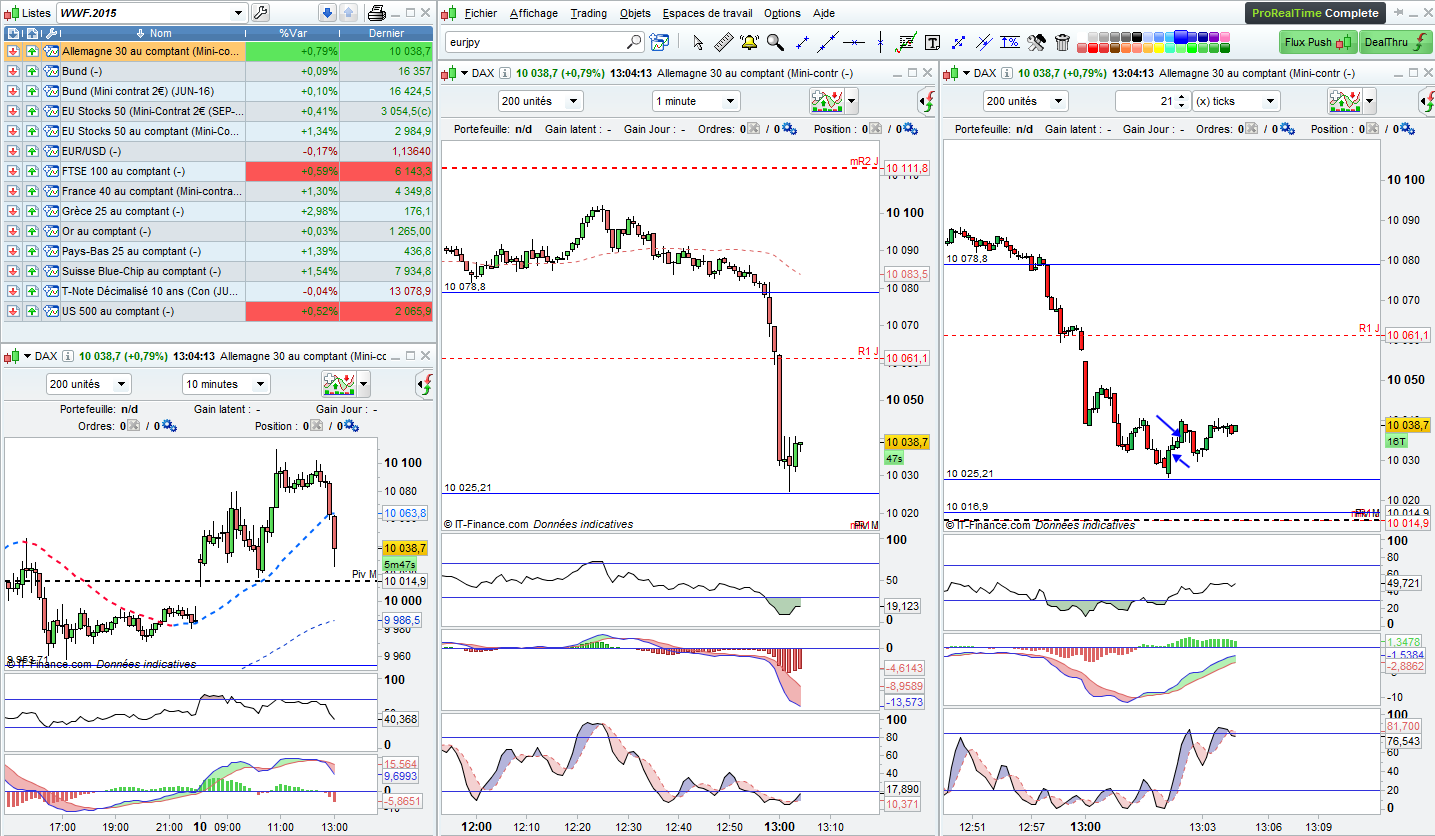The image size is (1435, 836).
Task: Select Pays-Bas 25 au comptant row
Action: coord(218,251)
